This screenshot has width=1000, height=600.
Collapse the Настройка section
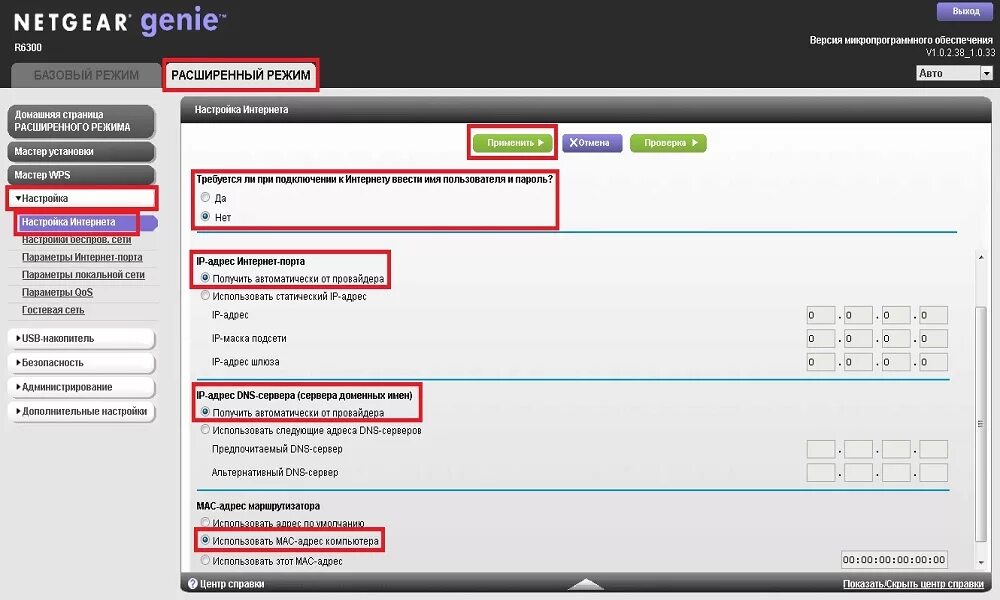(x=81, y=198)
